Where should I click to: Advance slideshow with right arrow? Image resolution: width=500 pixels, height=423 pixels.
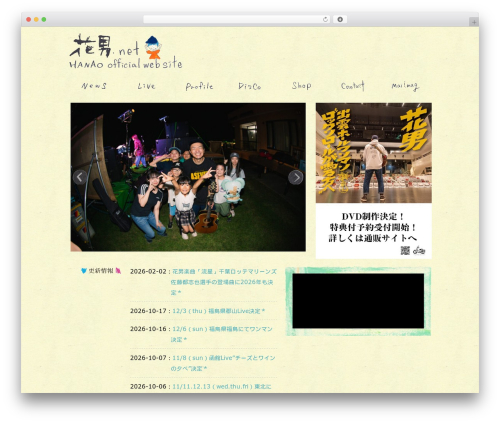click(x=296, y=177)
